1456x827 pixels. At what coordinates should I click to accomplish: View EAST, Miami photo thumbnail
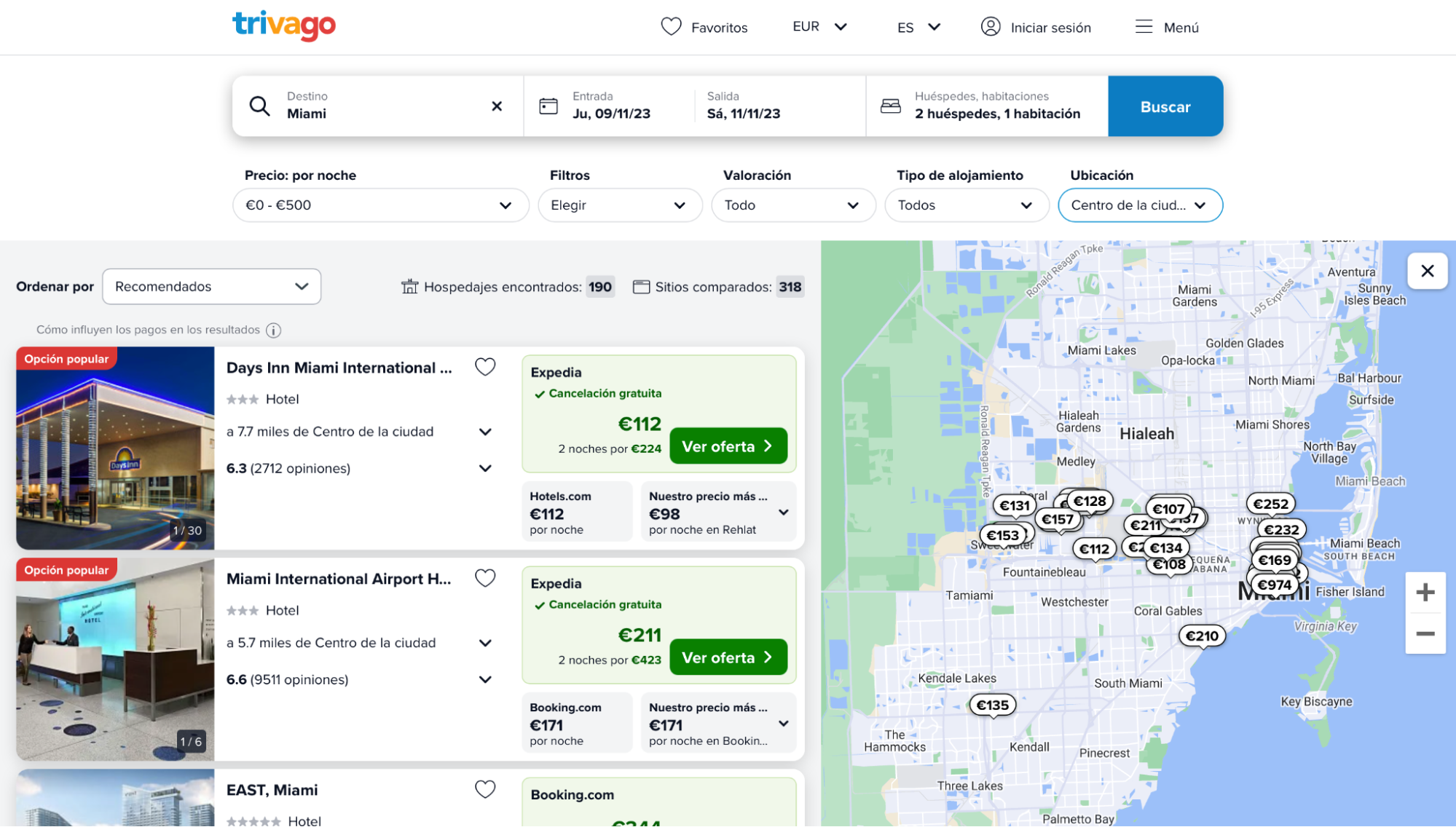[x=115, y=798]
